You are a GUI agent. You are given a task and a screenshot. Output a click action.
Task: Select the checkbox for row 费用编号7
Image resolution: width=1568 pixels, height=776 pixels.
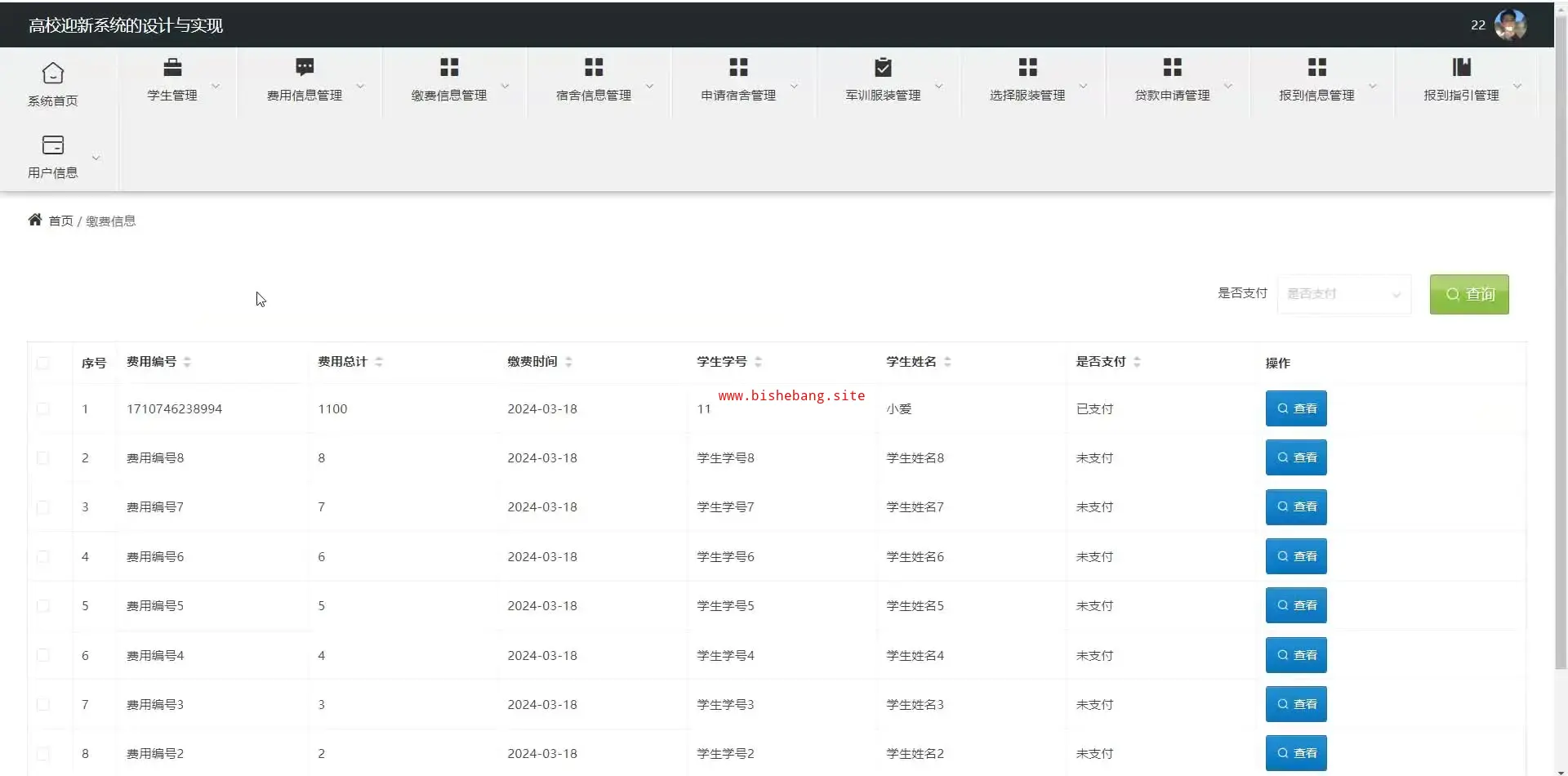click(x=43, y=507)
